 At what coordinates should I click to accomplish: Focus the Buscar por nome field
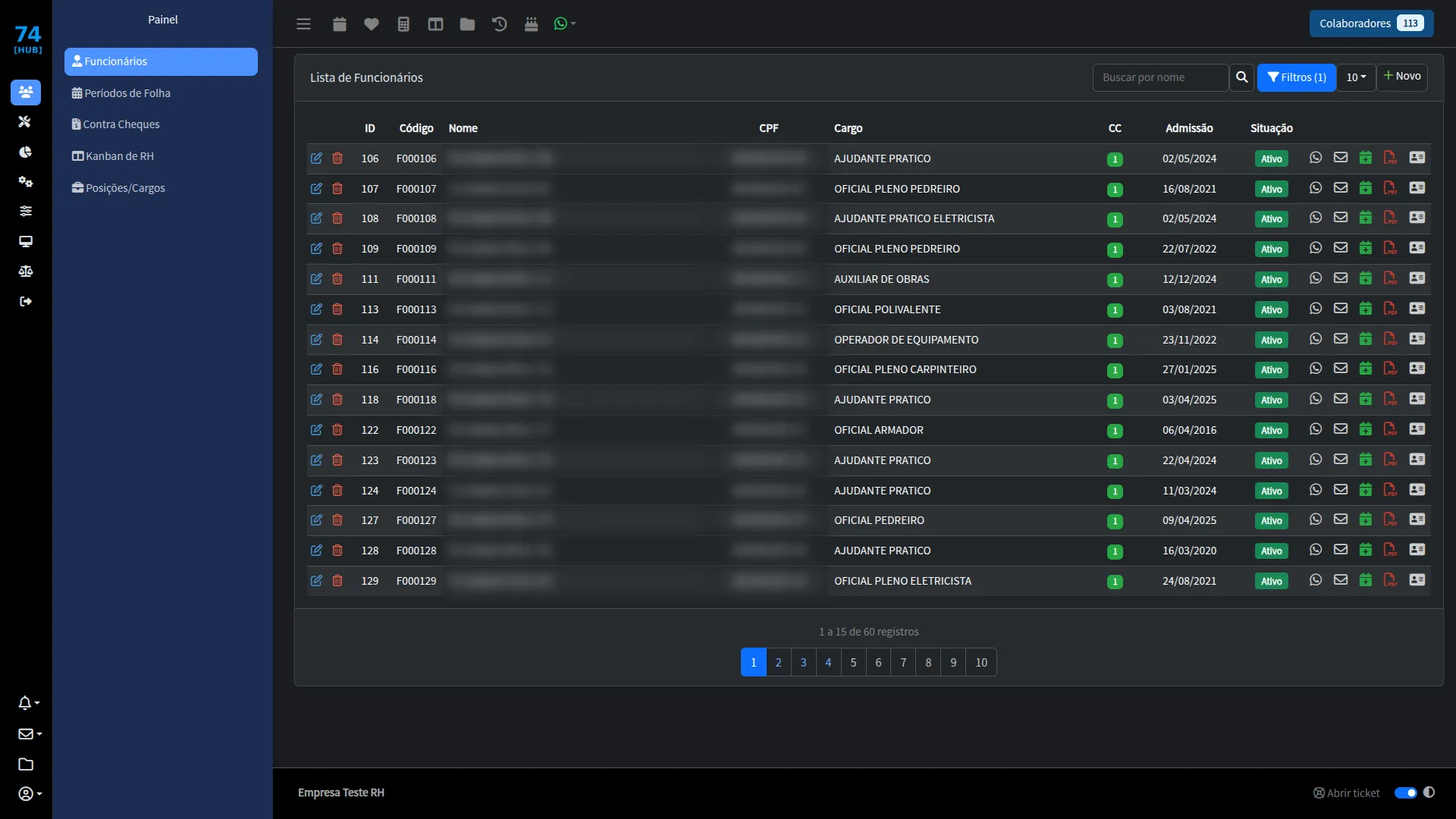click(x=1160, y=77)
